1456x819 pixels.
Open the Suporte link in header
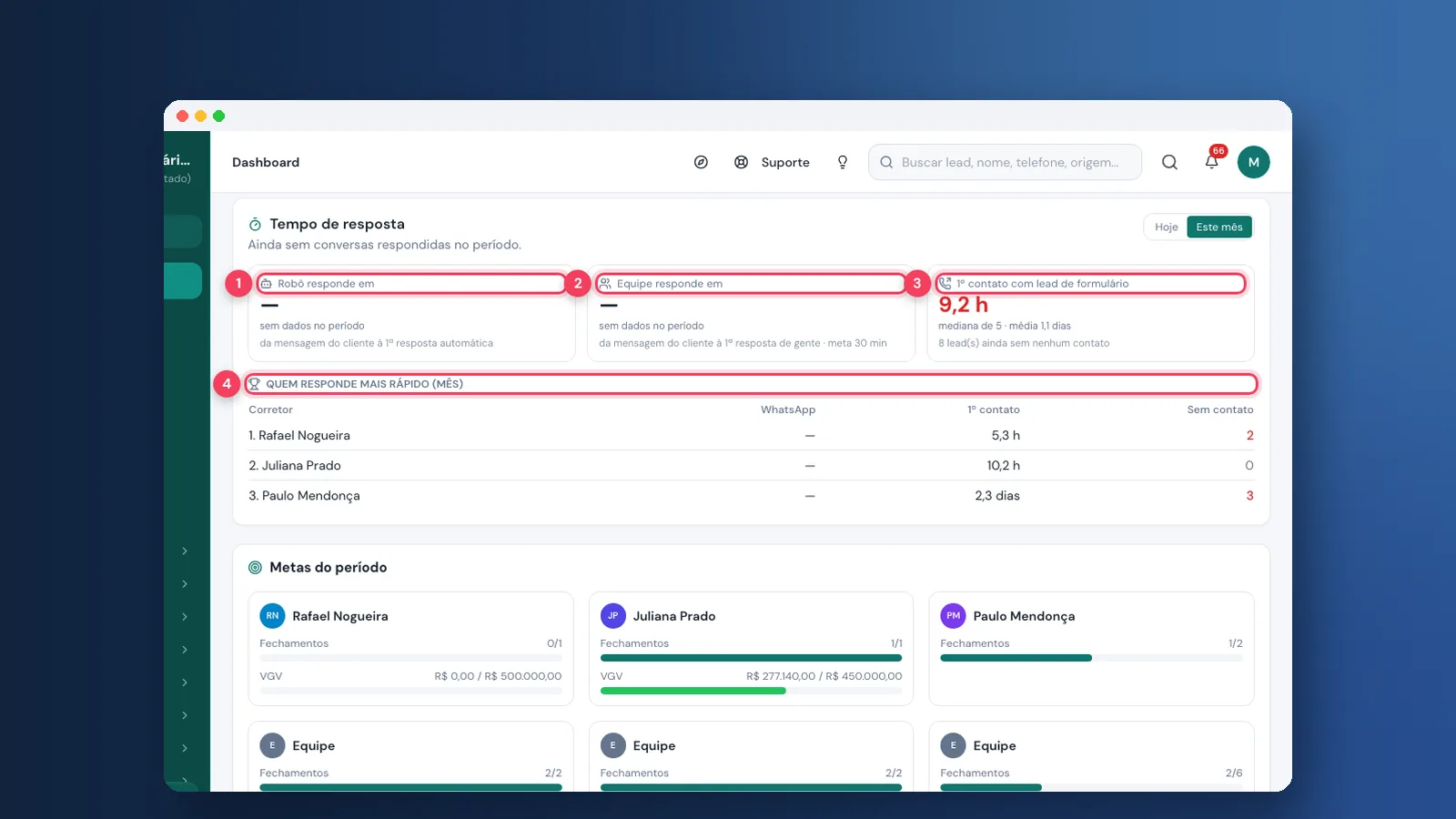tap(785, 162)
